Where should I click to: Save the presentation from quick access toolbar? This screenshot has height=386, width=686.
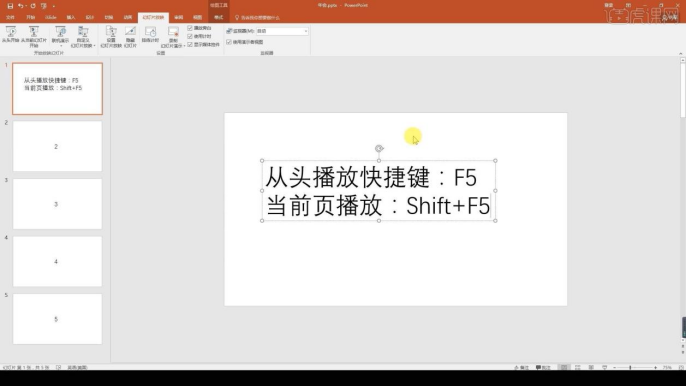tap(10, 6)
